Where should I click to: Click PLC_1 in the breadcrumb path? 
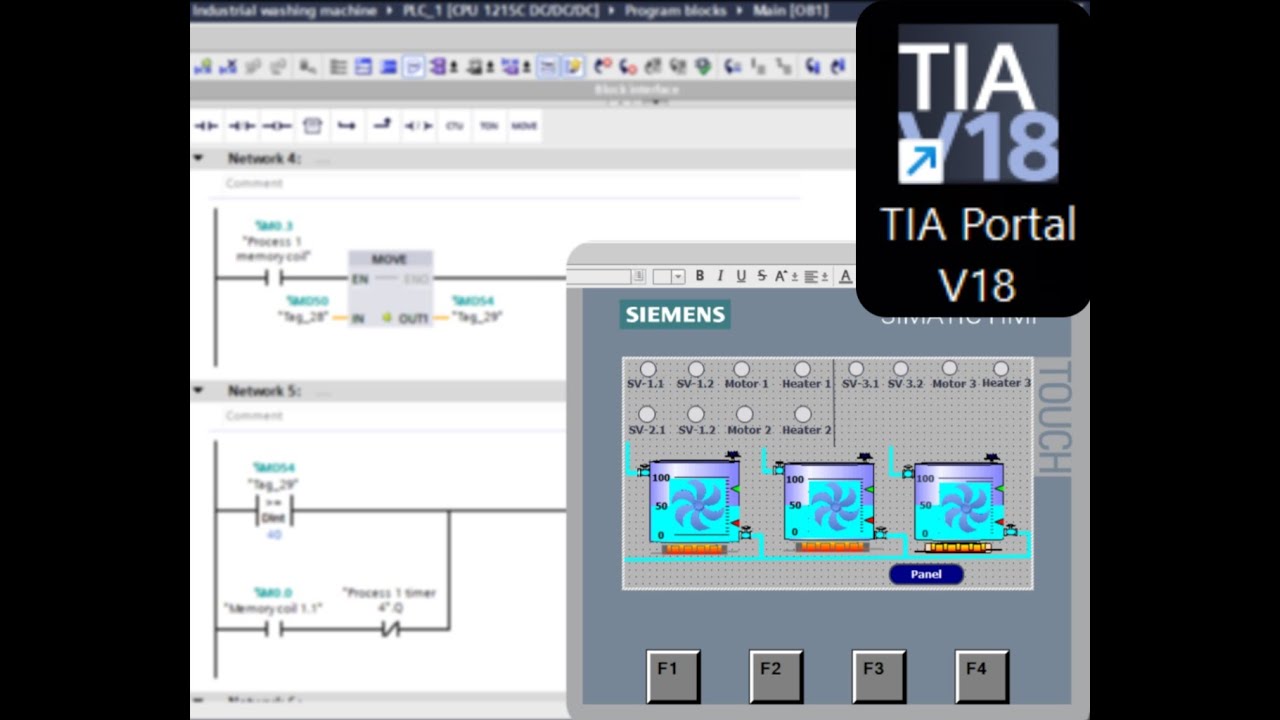502,10
